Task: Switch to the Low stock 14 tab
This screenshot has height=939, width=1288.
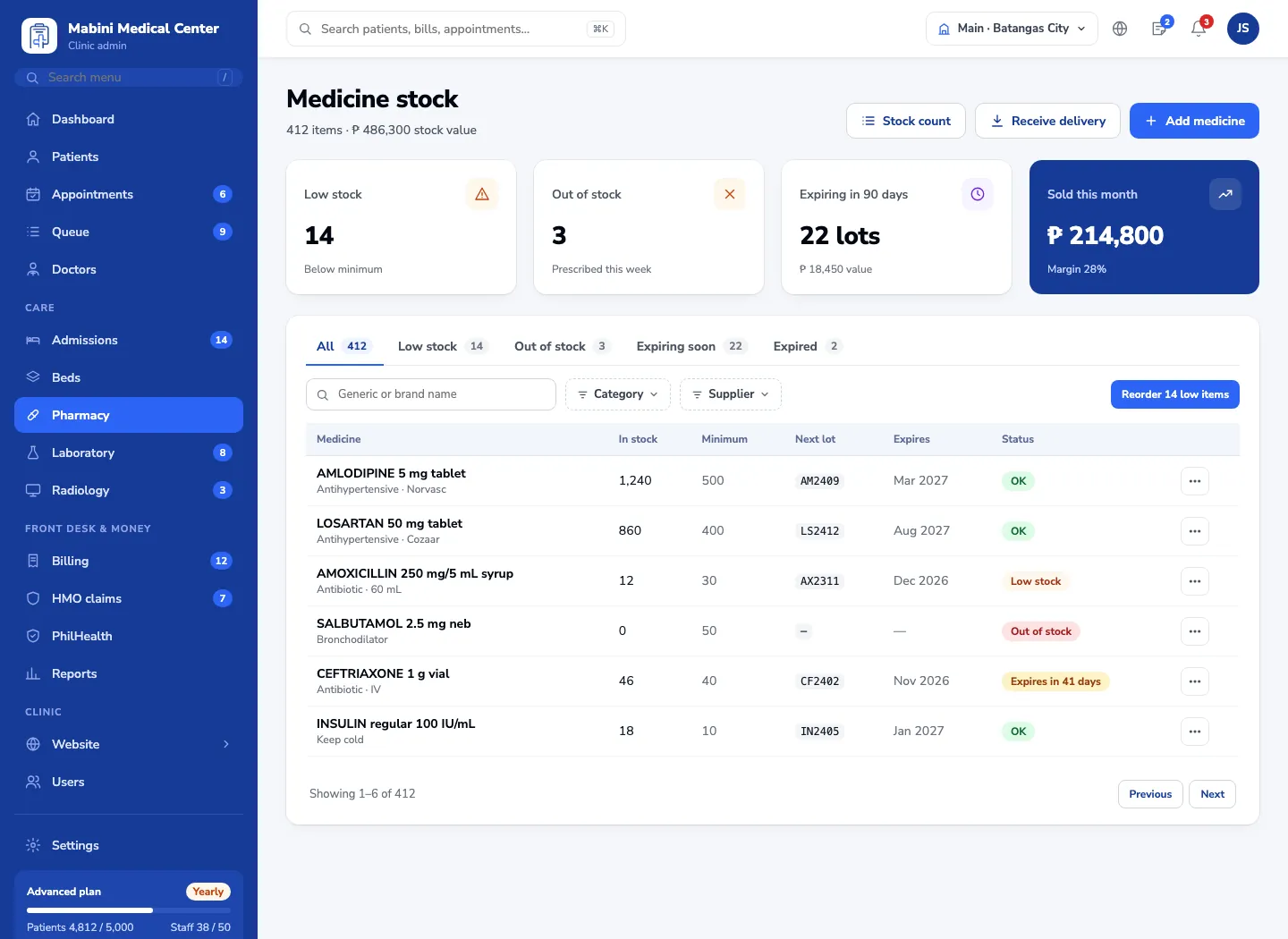Action: point(443,346)
